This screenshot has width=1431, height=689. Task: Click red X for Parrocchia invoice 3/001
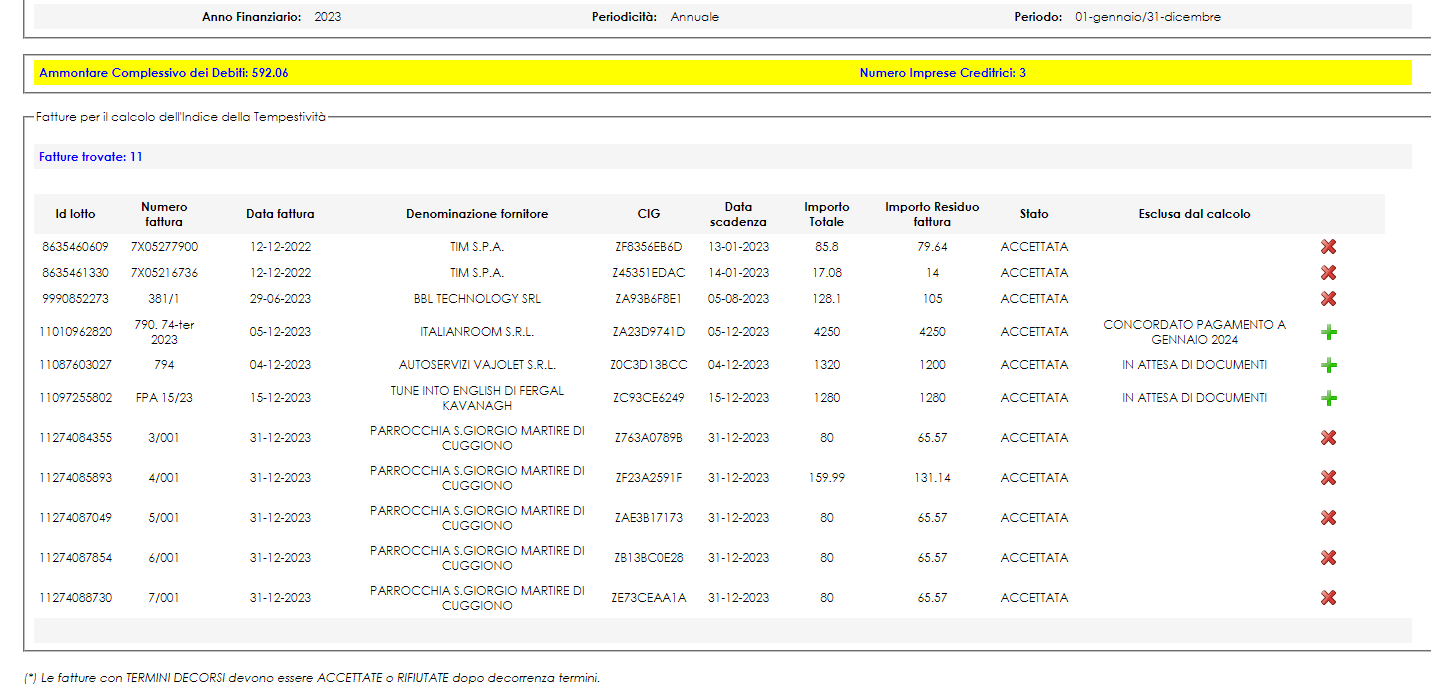click(1328, 438)
